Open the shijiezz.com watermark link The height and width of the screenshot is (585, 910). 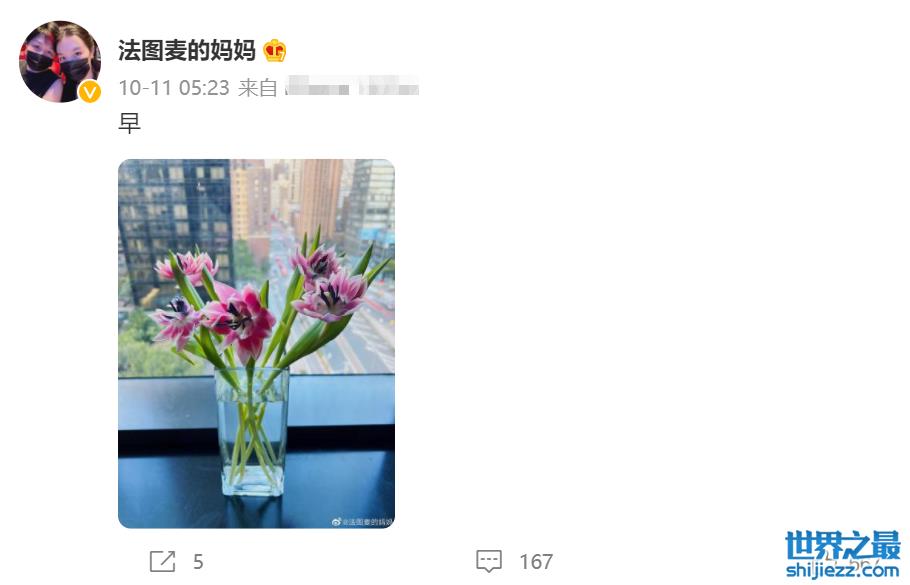coord(843,569)
